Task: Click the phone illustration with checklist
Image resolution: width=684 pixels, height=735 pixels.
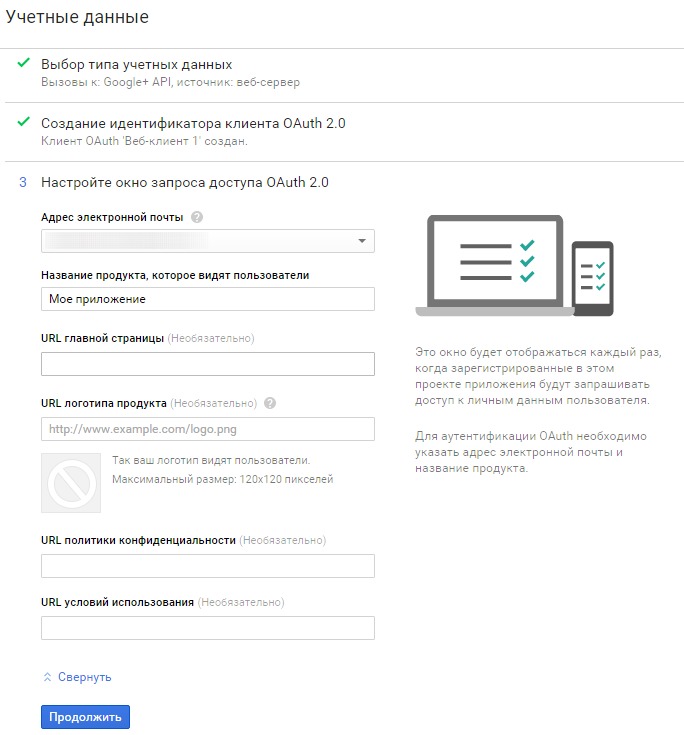Action: (x=593, y=278)
